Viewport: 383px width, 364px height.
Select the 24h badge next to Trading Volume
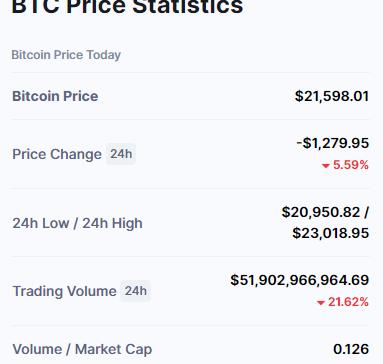pyautogui.click(x=135, y=291)
